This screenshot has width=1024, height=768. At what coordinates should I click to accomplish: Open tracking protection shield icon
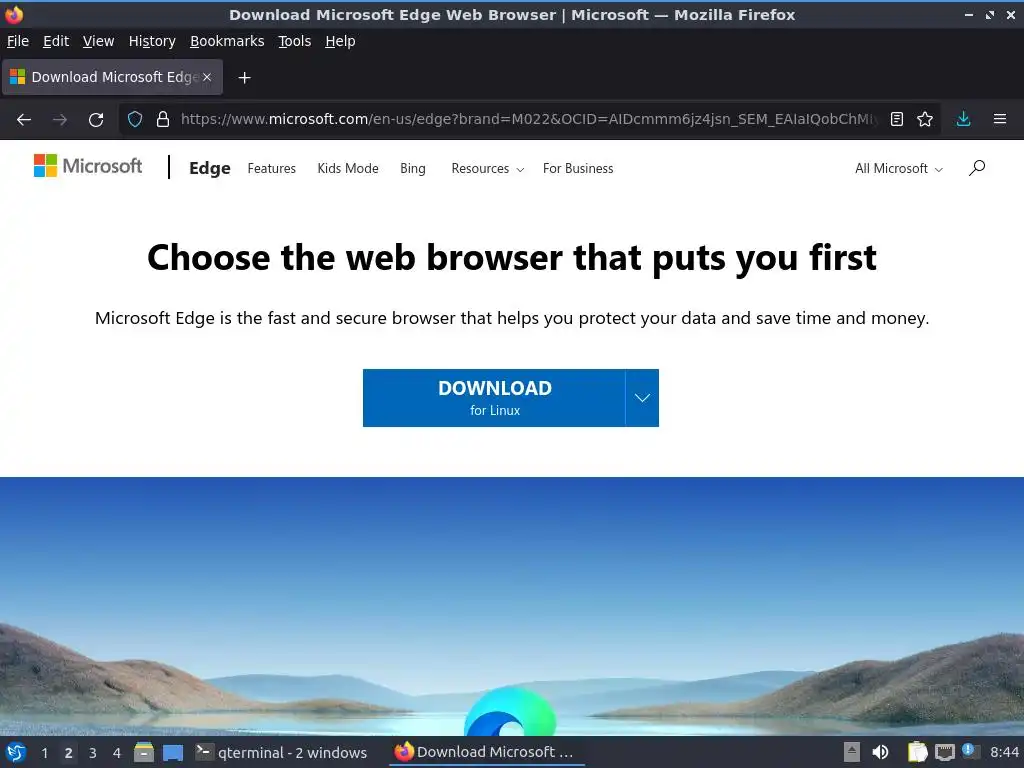point(135,120)
